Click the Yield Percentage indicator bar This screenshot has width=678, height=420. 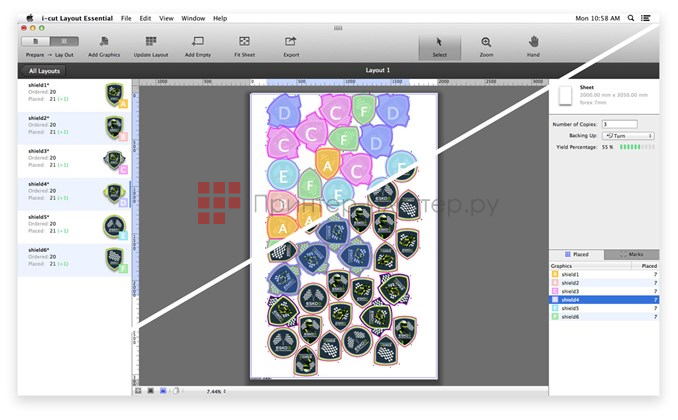(636, 146)
